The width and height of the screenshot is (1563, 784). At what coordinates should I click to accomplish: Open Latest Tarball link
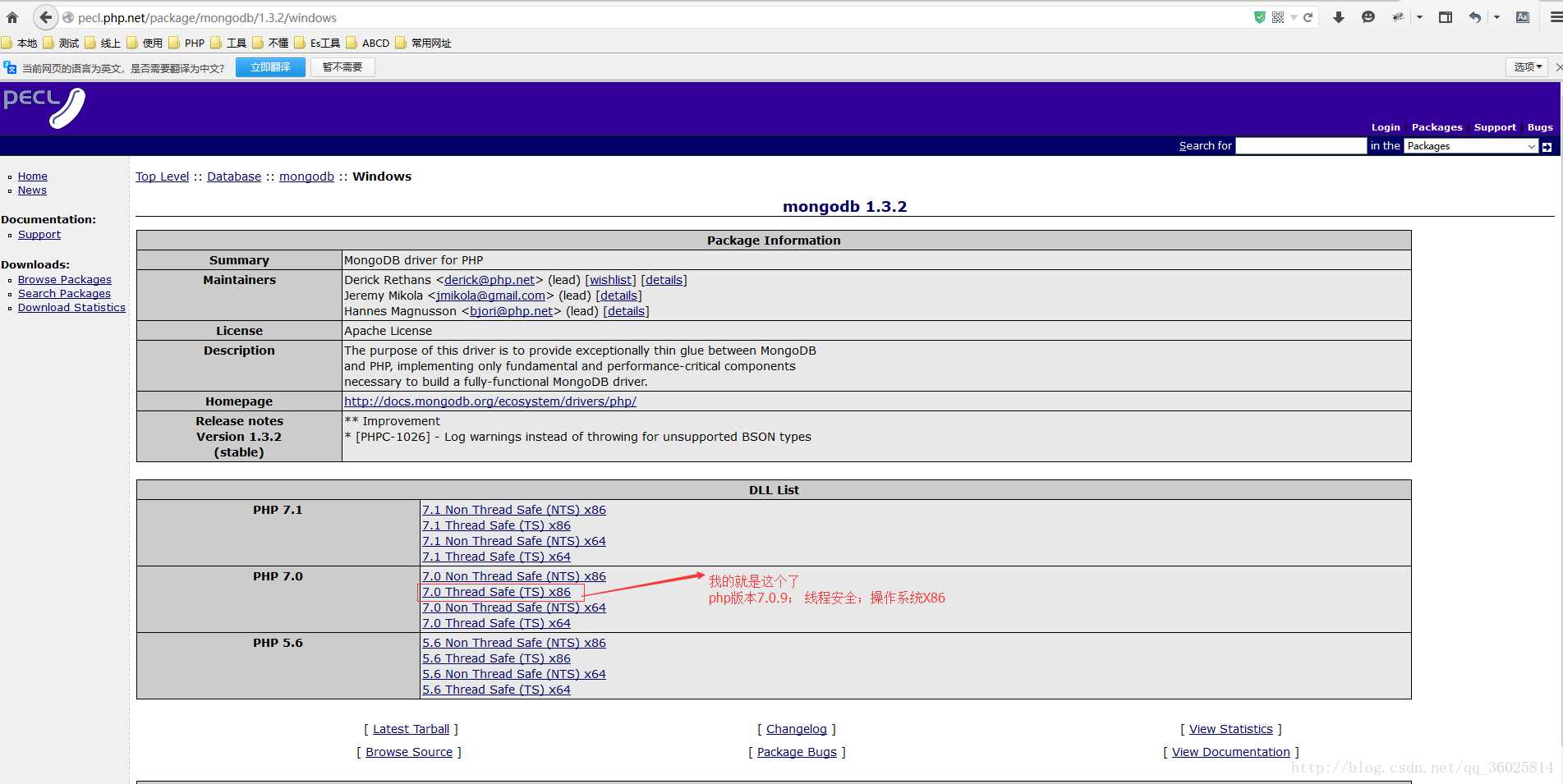pyautogui.click(x=411, y=729)
